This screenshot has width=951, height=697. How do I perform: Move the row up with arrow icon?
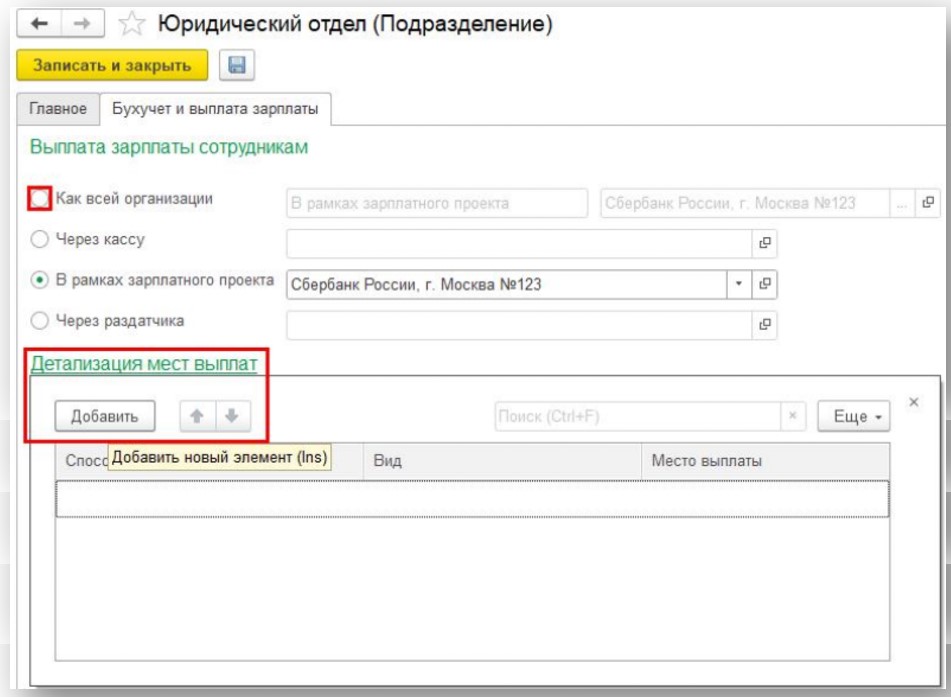click(x=197, y=416)
